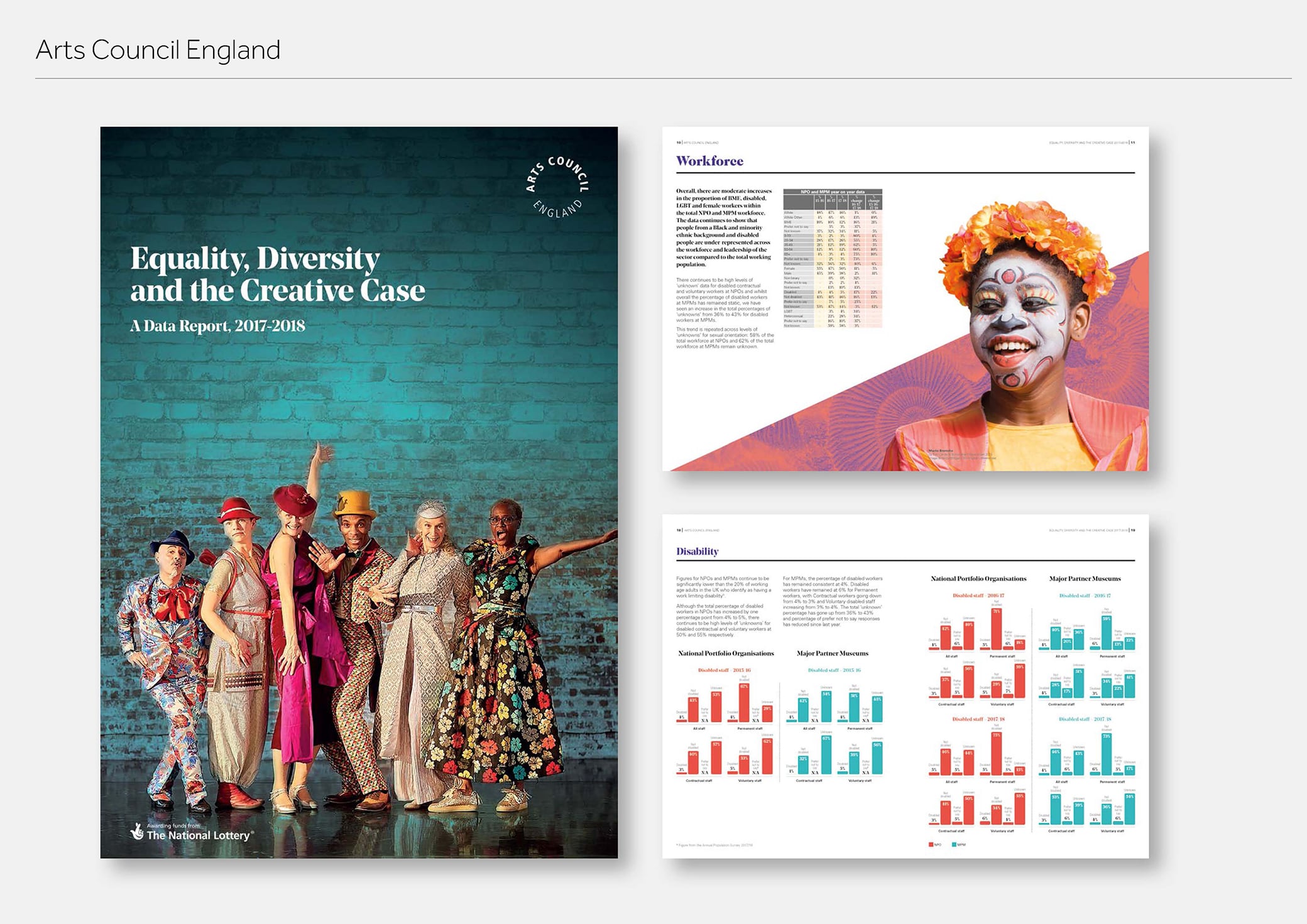Screen dimensions: 1307x924
Task: Click the teal 'Disabled staff - 2016 17' chart title
Action: (1085, 595)
